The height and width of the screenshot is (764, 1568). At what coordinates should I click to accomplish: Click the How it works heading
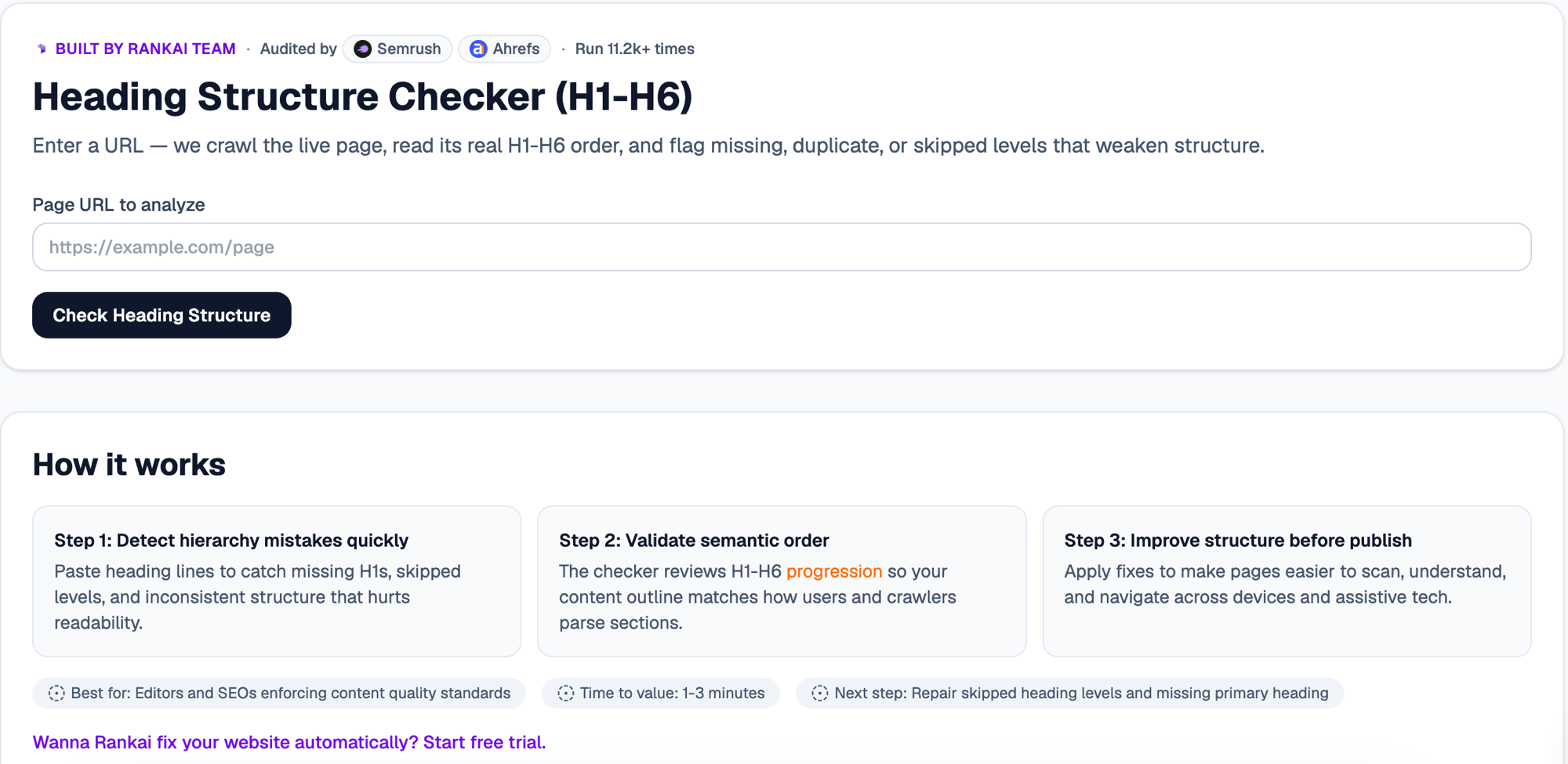coord(129,464)
